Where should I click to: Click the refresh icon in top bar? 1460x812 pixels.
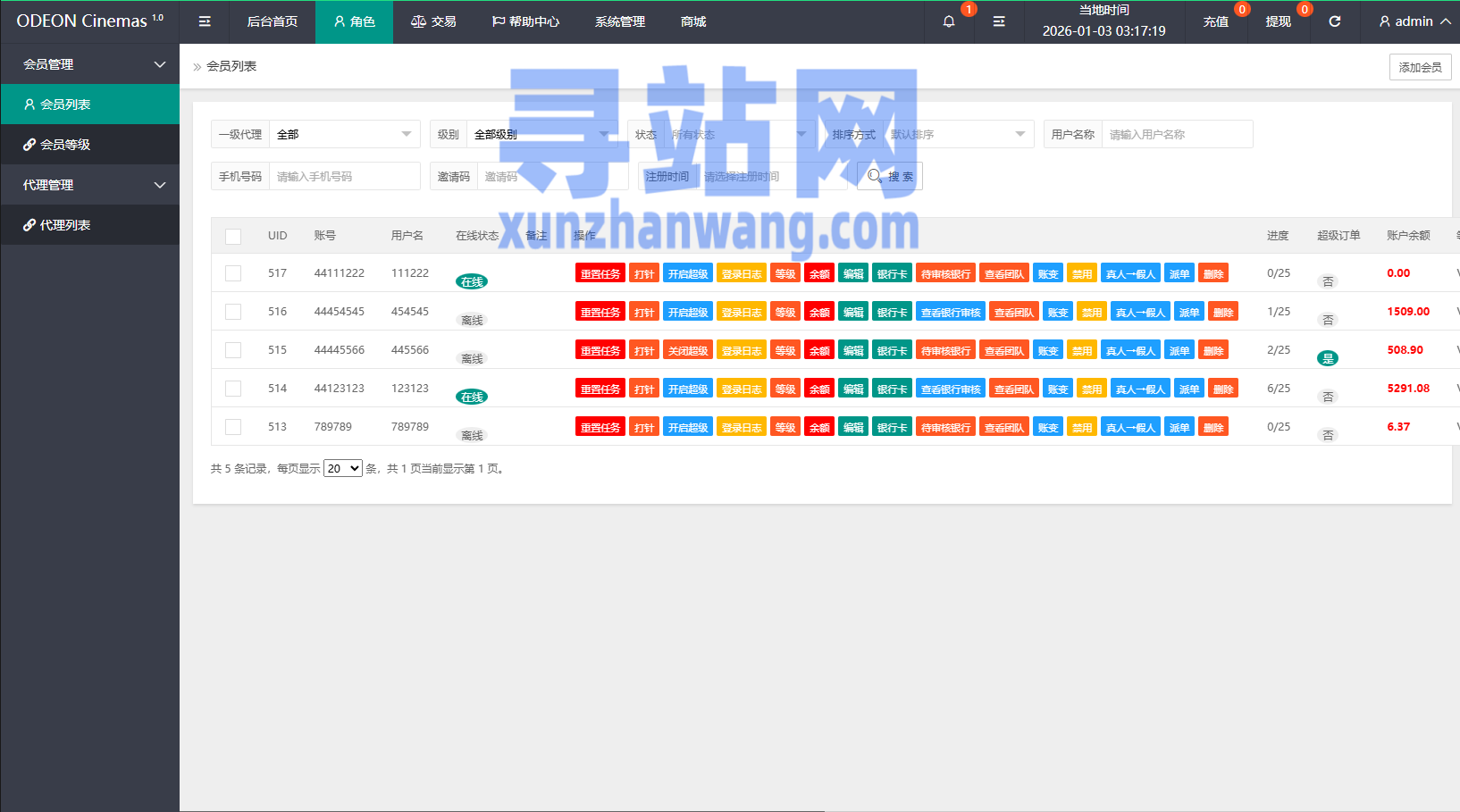[x=1334, y=21]
